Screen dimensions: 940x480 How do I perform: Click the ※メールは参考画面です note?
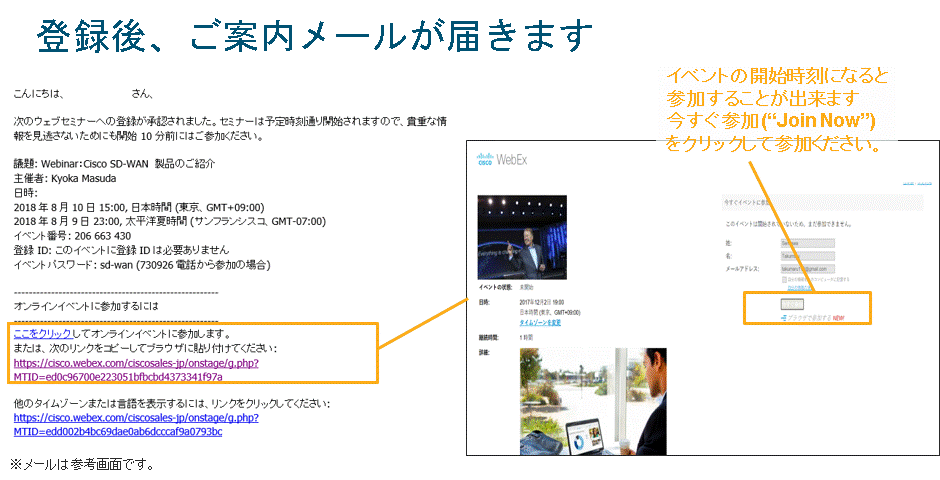pos(82,463)
